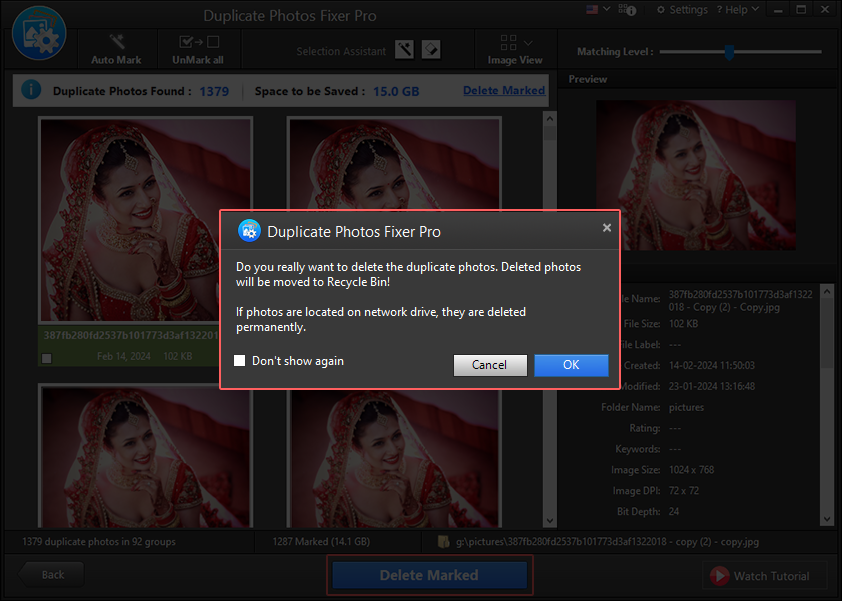Screen dimensions: 842x601
Task: Select the upper-right duplicate photo thumbnail
Action: pyautogui.click(x=394, y=164)
